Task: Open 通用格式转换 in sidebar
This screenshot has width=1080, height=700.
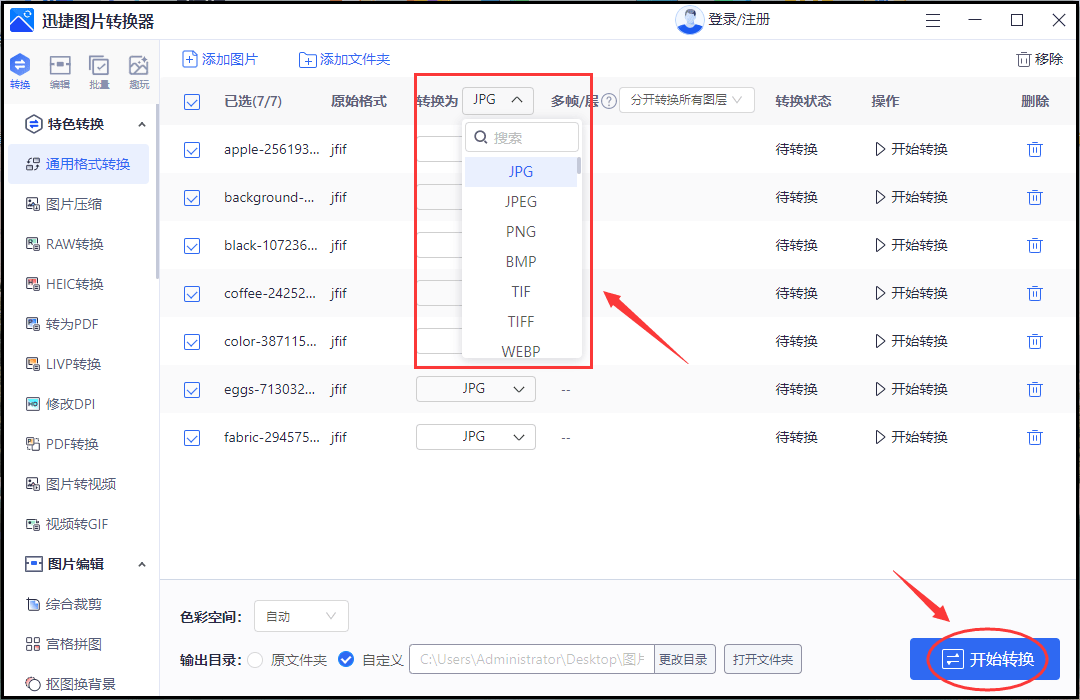Action: coord(79,164)
